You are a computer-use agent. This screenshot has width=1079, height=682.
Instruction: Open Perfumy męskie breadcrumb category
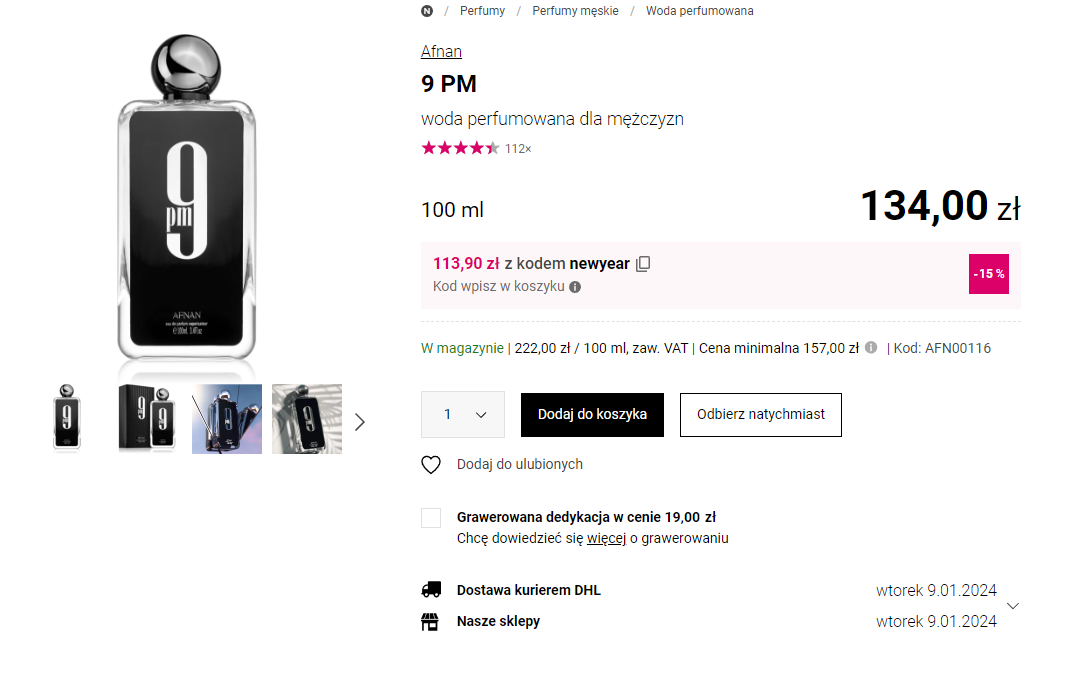coord(575,11)
